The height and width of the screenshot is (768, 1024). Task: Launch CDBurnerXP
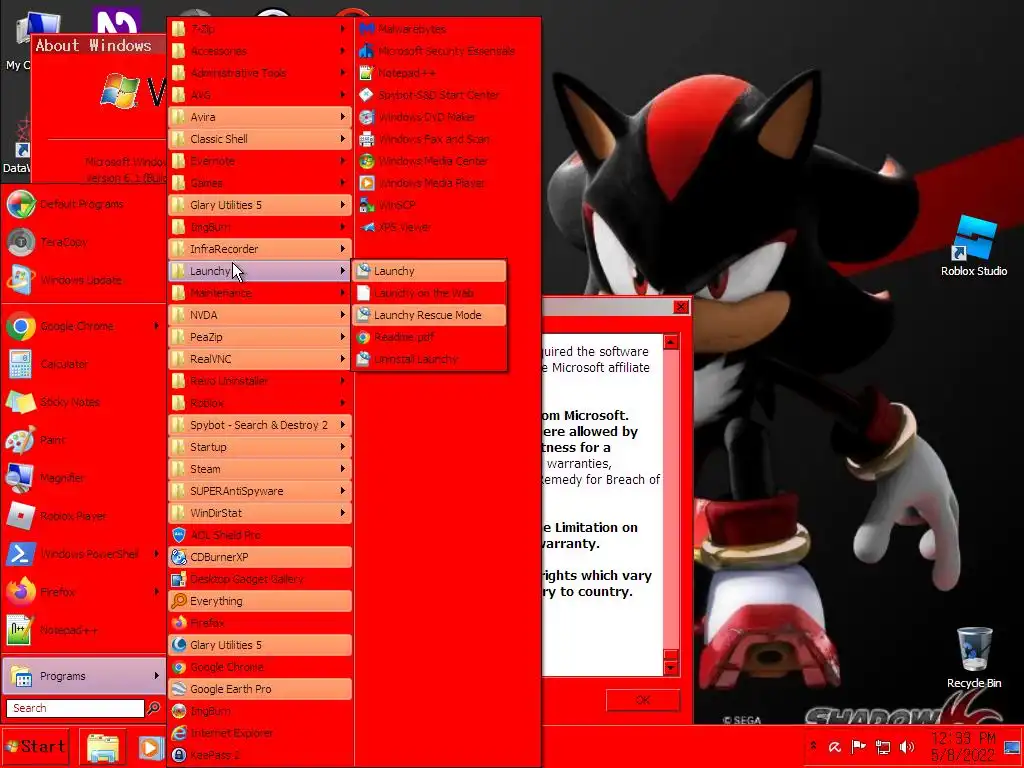coord(260,557)
